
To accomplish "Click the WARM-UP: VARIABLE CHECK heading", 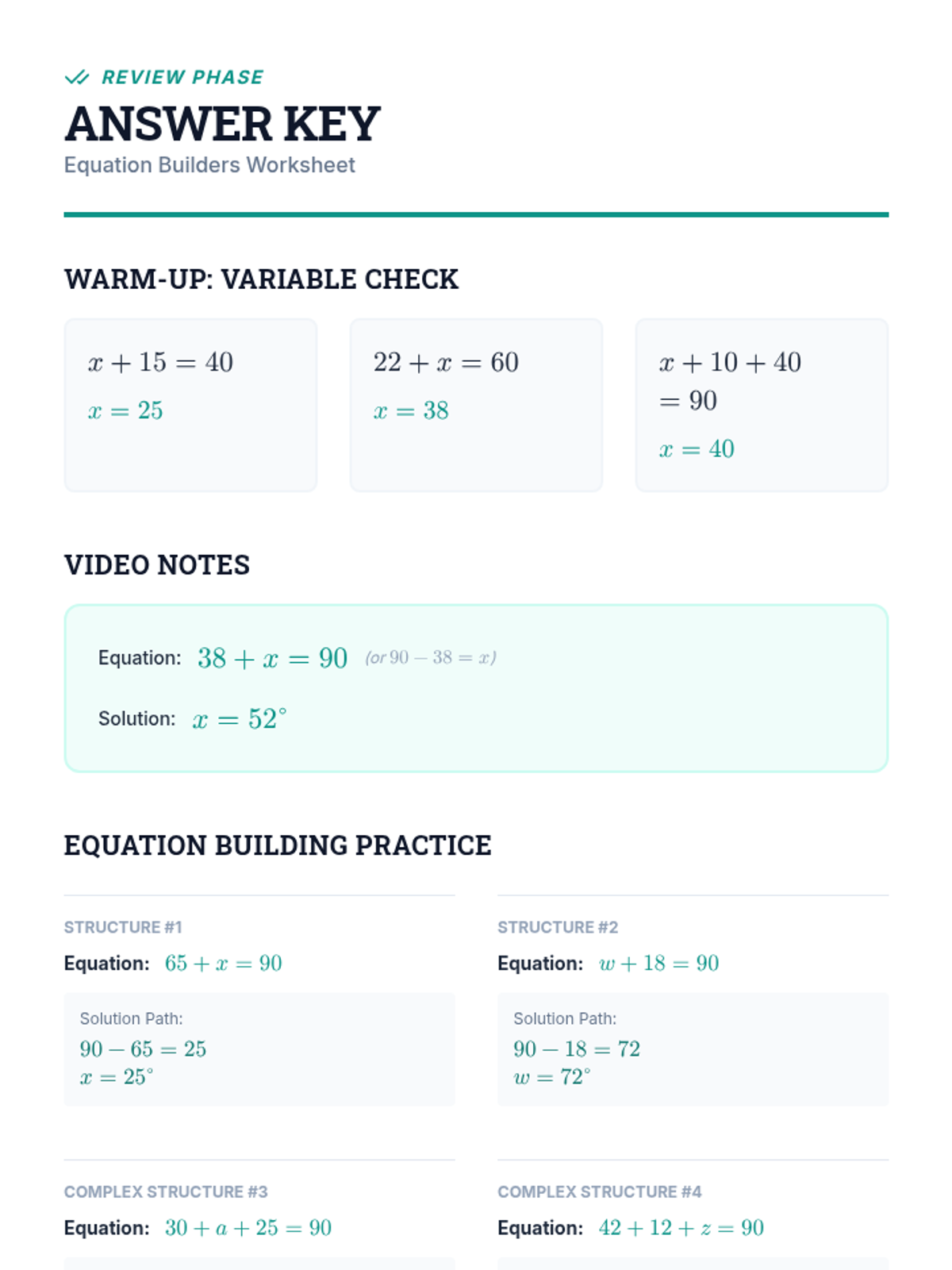I will point(261,279).
